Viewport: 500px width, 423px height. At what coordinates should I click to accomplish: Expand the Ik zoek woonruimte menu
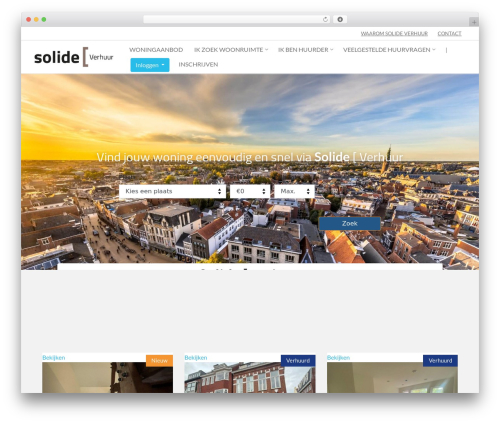[231, 50]
